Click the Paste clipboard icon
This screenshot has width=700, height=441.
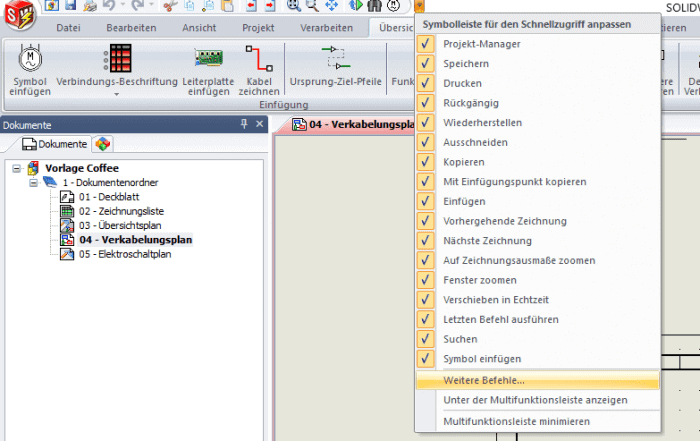pos(228,5)
